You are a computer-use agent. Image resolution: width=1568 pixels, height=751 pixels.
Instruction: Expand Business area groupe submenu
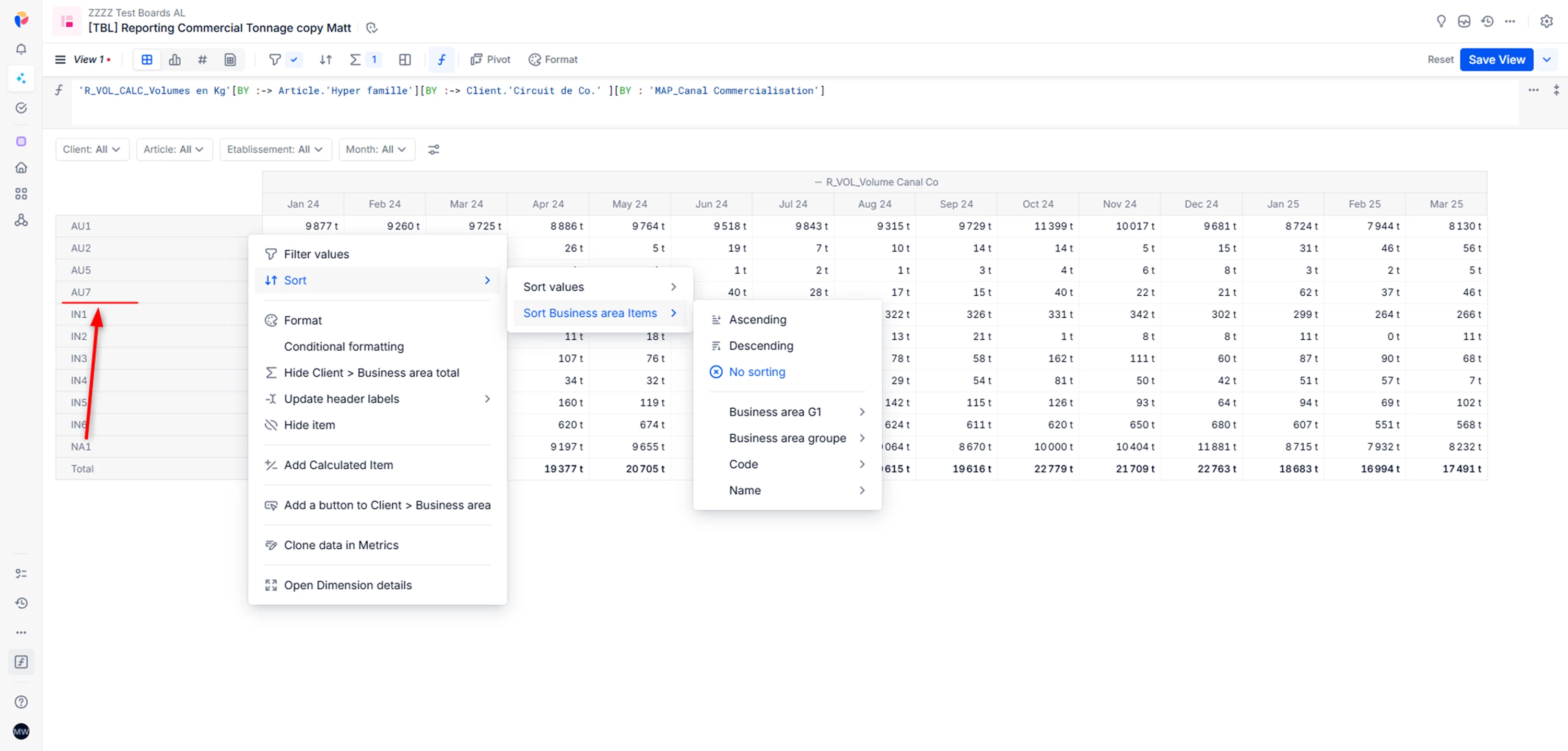pyautogui.click(x=787, y=438)
